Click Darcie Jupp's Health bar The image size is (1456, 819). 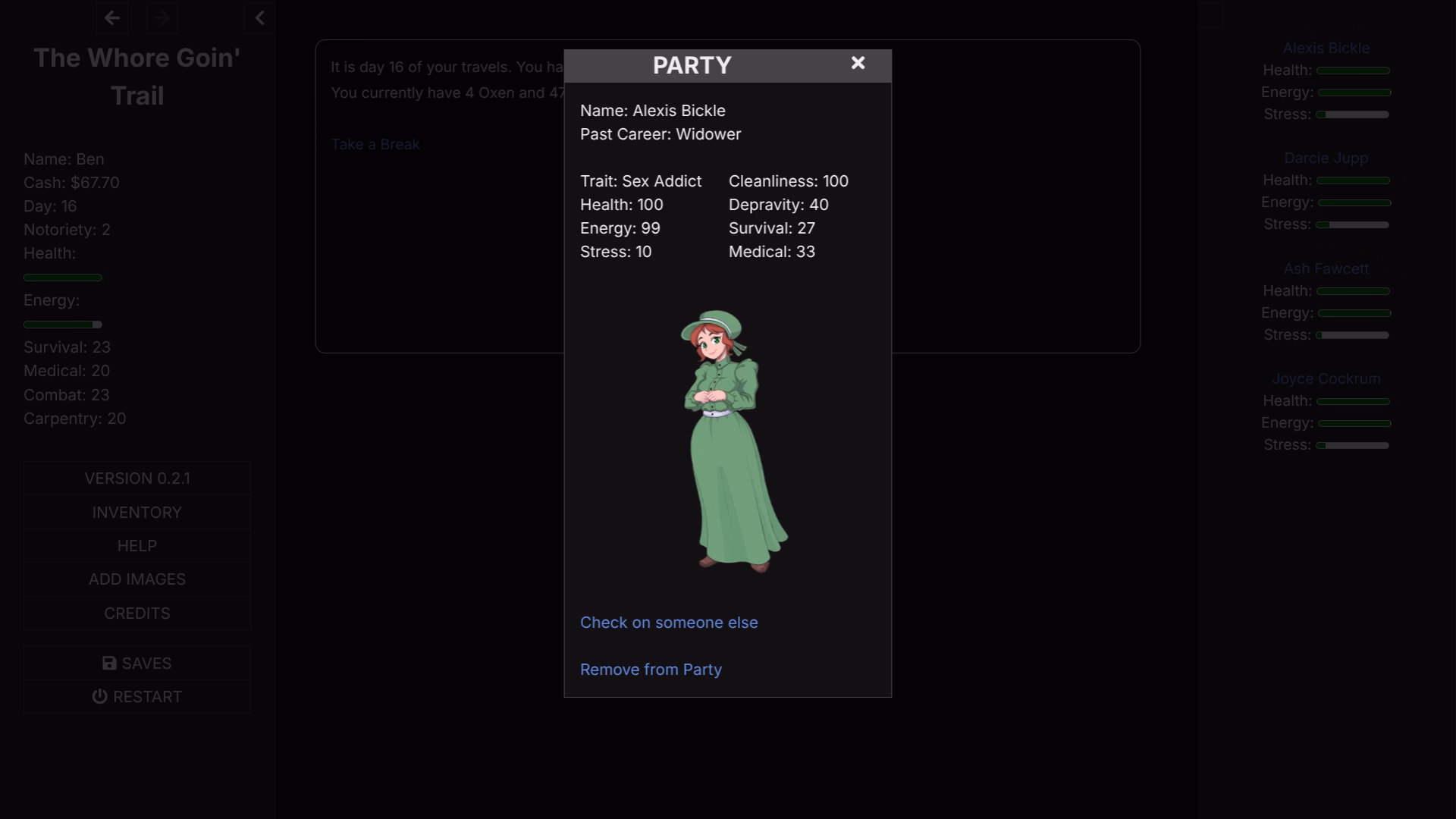1353,180
